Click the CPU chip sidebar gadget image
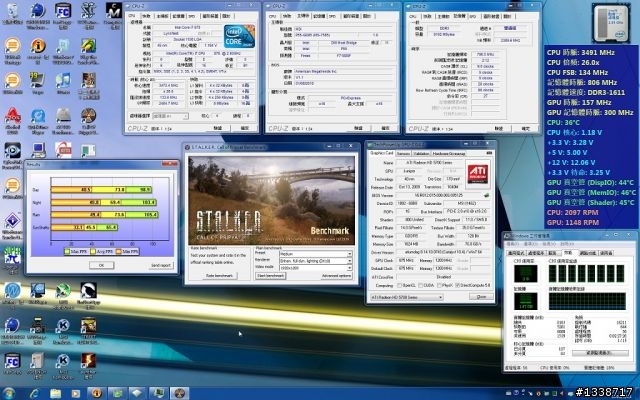Screen dimensions: 640x400 tap(611, 23)
